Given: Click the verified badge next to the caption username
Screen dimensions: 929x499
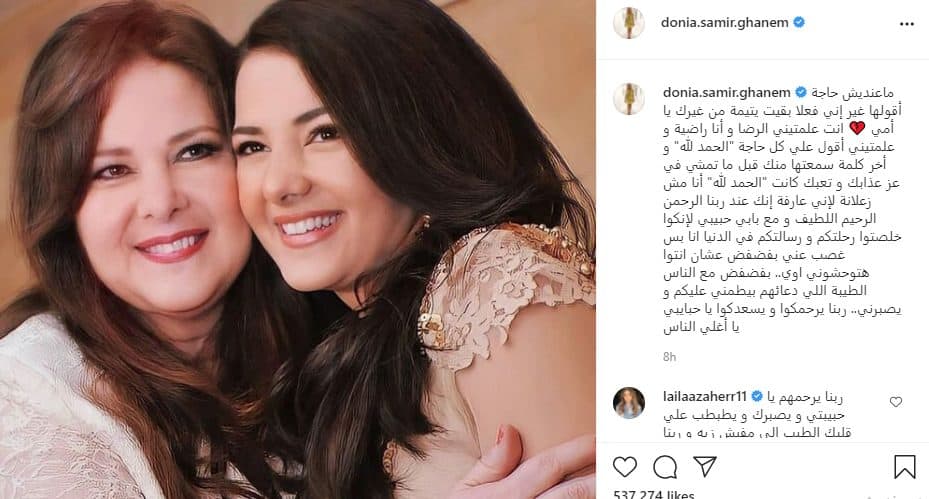Looking at the screenshot, I should coord(801,92).
